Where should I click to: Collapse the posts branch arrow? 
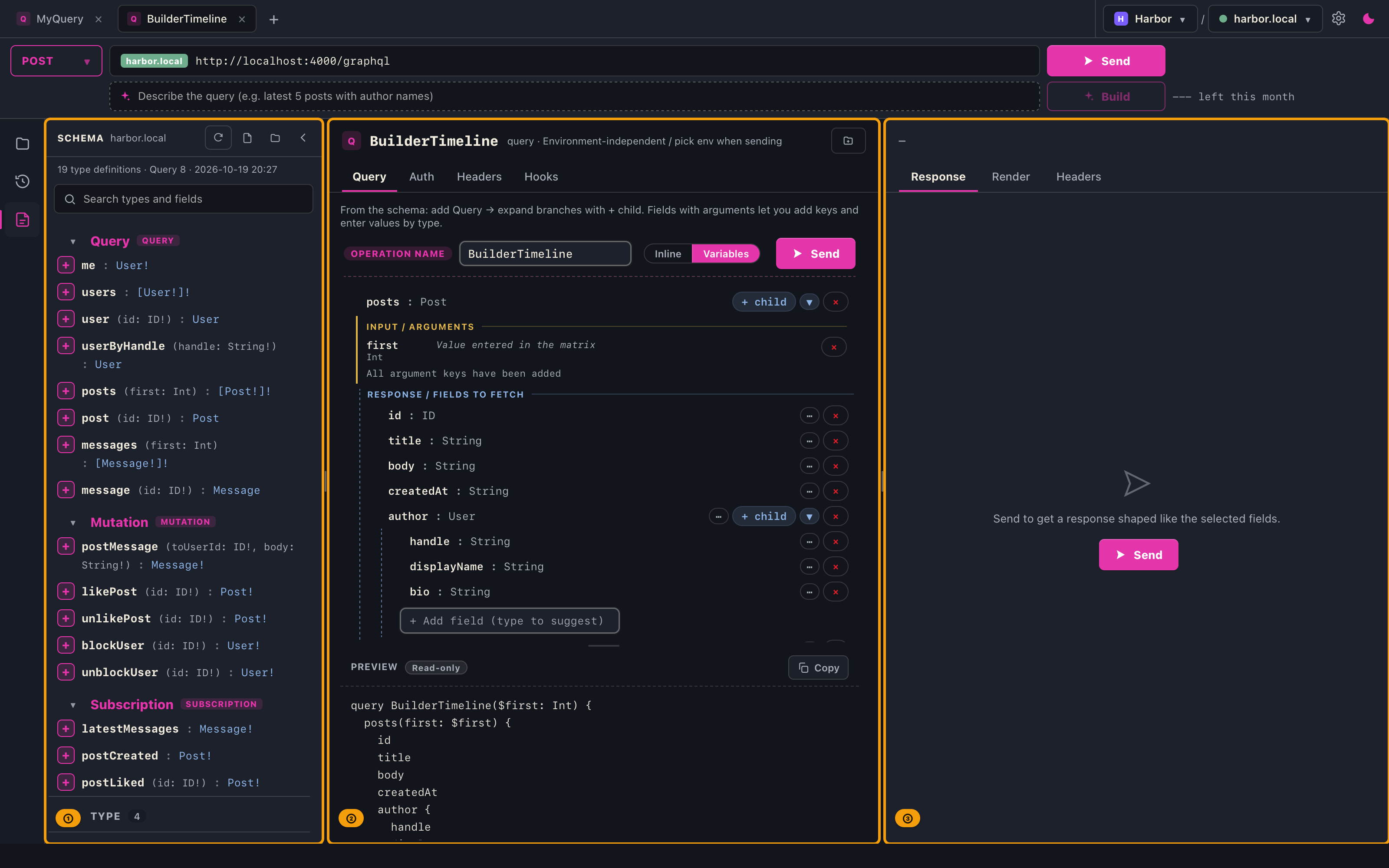tap(809, 302)
